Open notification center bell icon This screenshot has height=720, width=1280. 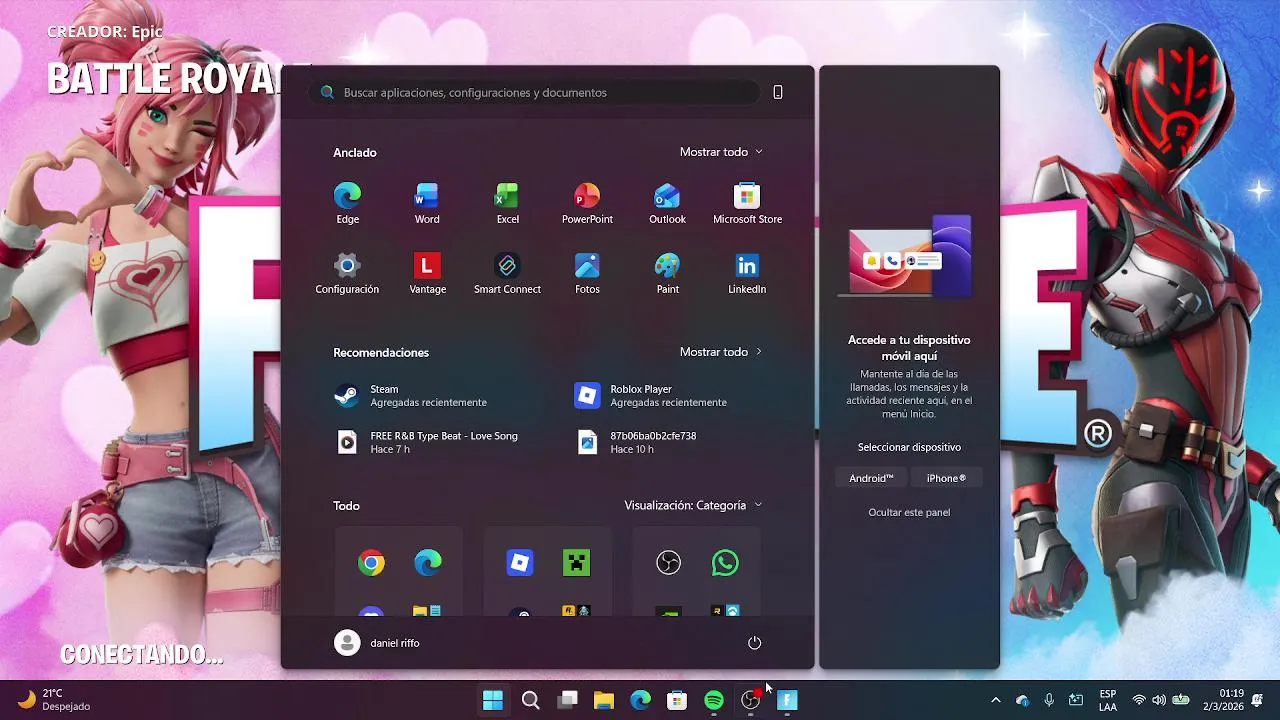tap(1257, 700)
